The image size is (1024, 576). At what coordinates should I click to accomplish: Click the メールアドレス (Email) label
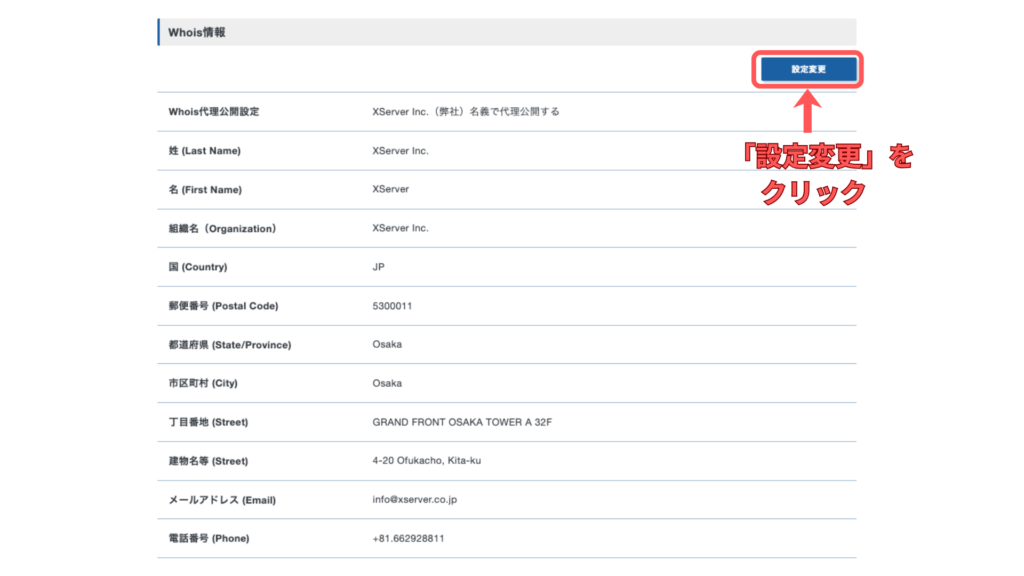222,500
